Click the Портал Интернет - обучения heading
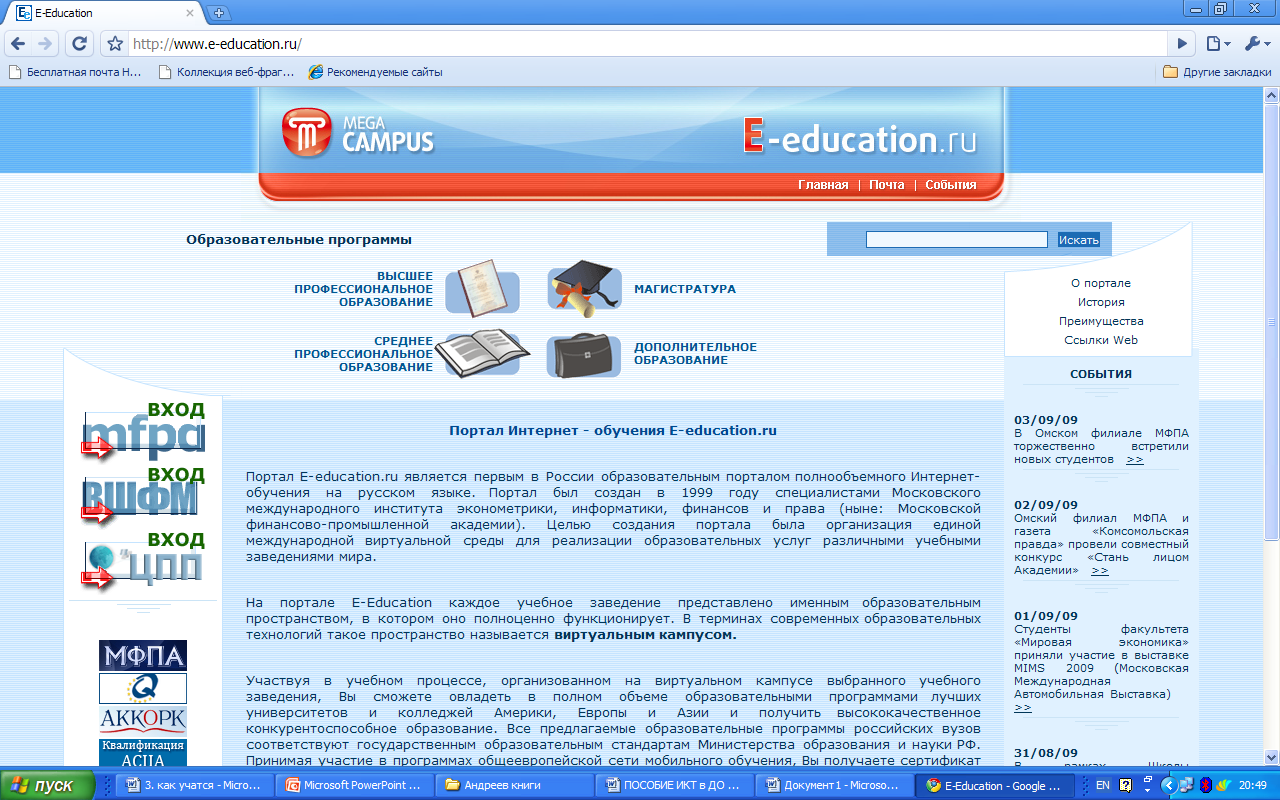The height and width of the screenshot is (800, 1280). tap(613, 431)
